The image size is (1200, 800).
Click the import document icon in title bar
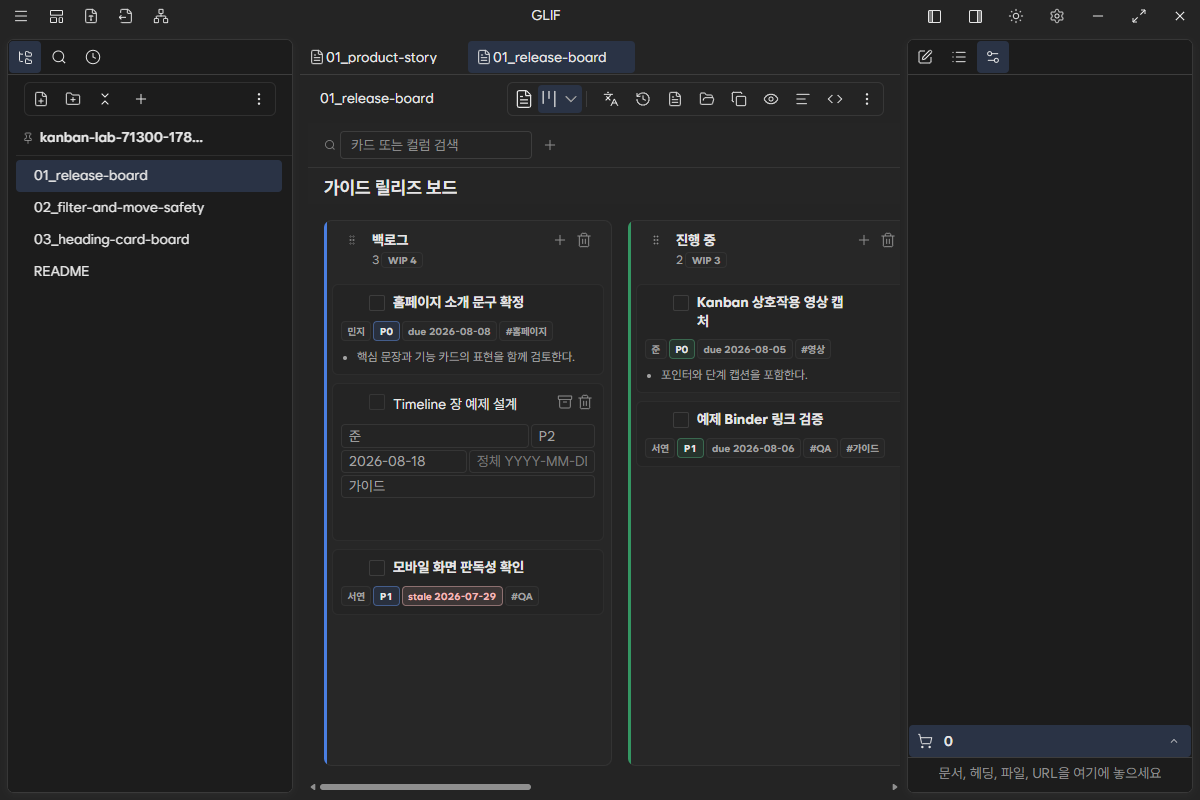coord(125,16)
